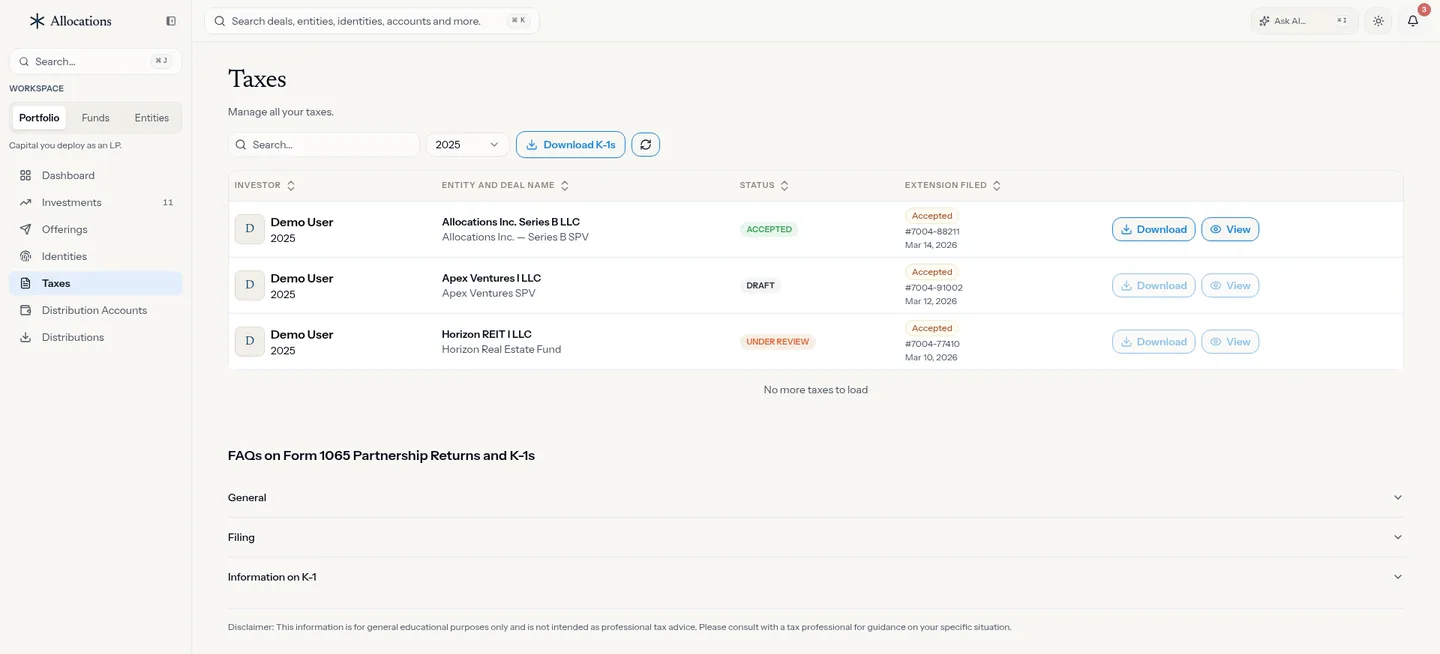Expand the General FAQ section

point(816,497)
